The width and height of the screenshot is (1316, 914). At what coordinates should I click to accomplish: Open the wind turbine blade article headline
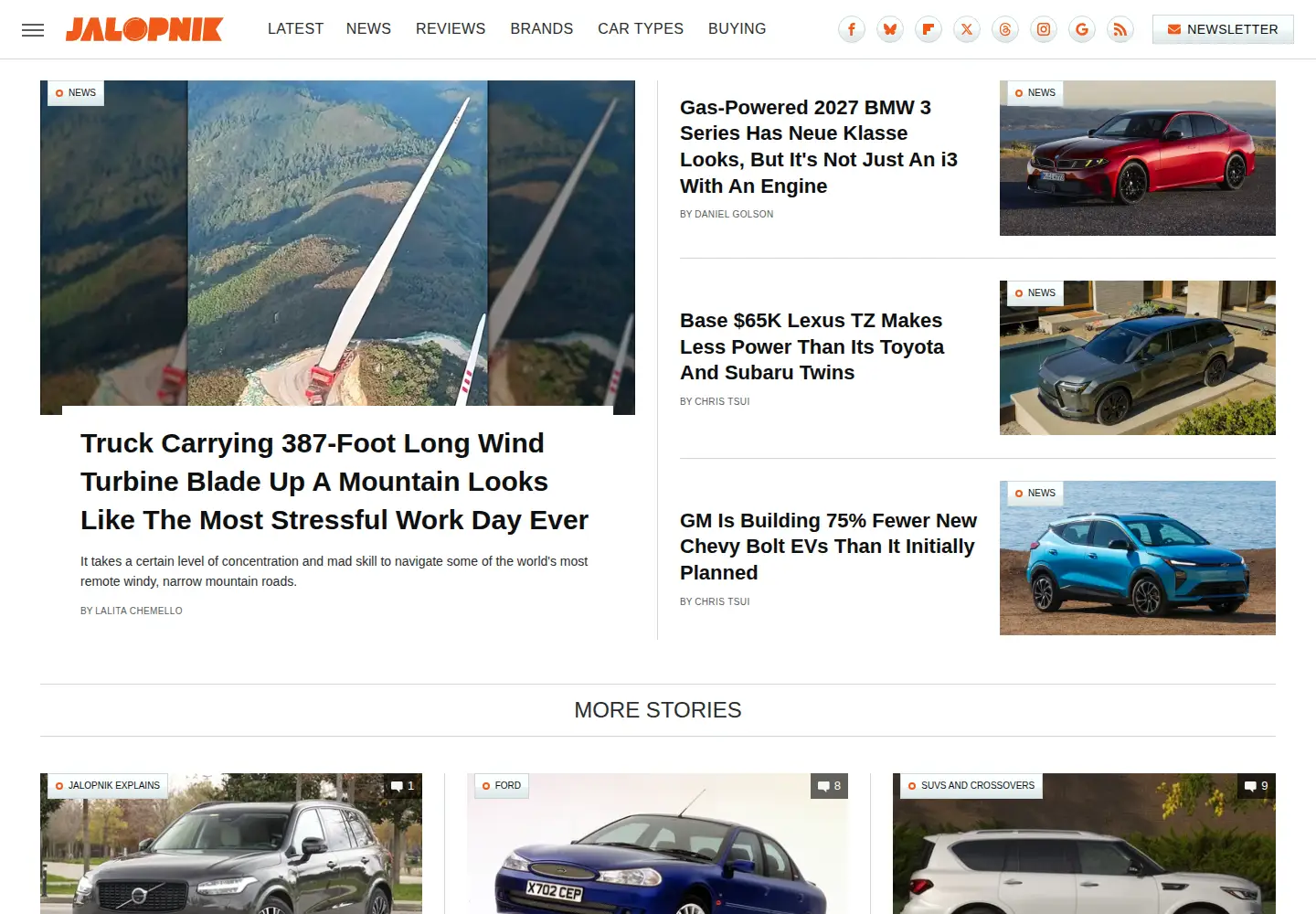coord(334,482)
